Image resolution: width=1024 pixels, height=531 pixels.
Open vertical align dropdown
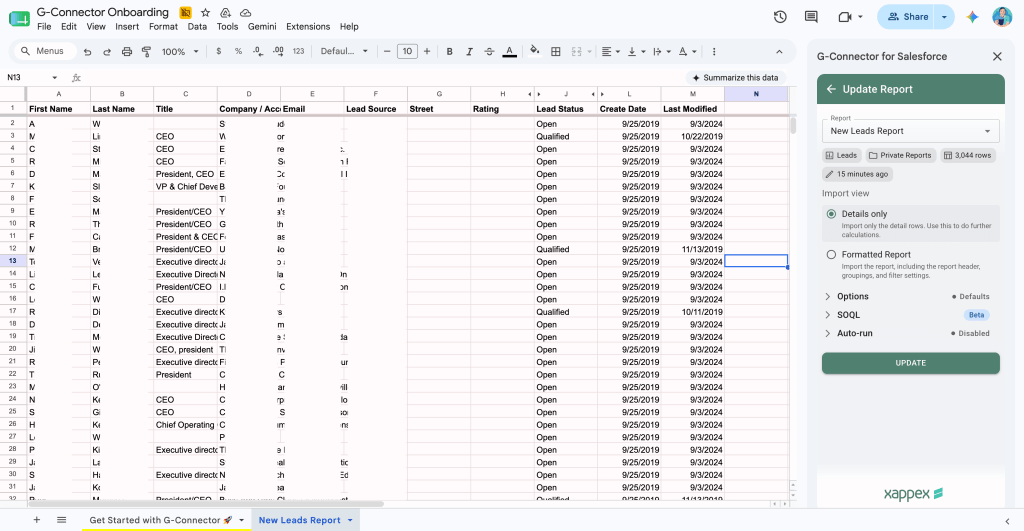pyautogui.click(x=635, y=52)
